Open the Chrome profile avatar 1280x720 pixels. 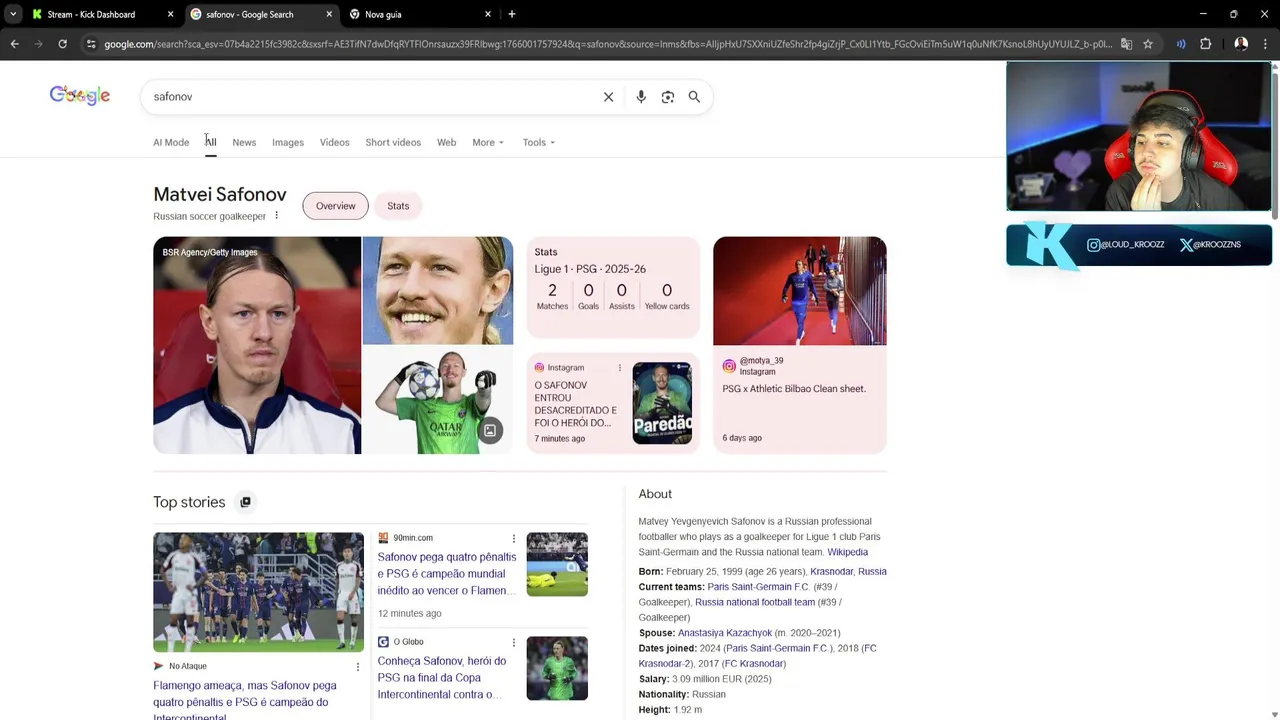coord(1241,44)
